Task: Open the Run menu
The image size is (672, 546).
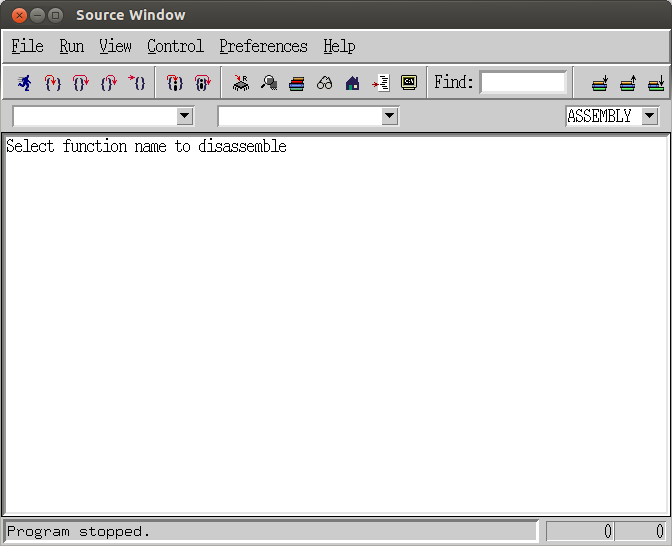Action: tap(72, 46)
